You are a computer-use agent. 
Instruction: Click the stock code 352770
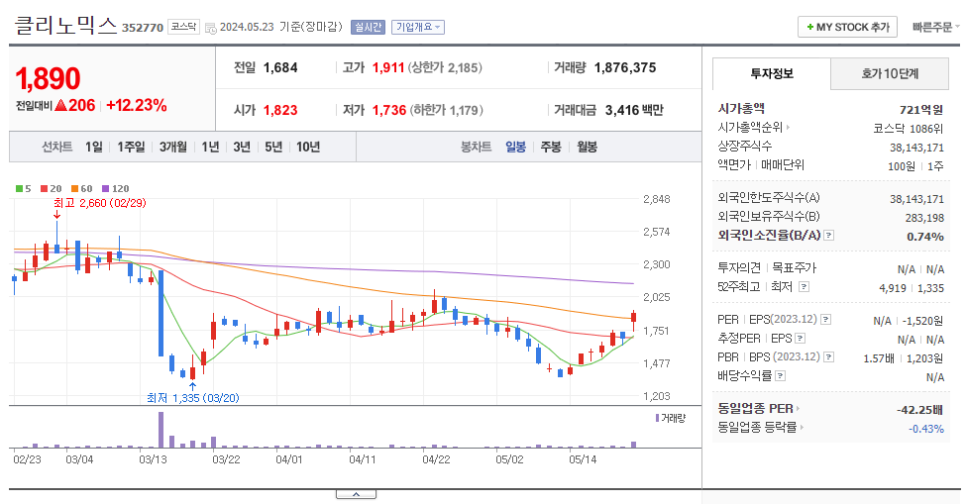(x=142, y=28)
